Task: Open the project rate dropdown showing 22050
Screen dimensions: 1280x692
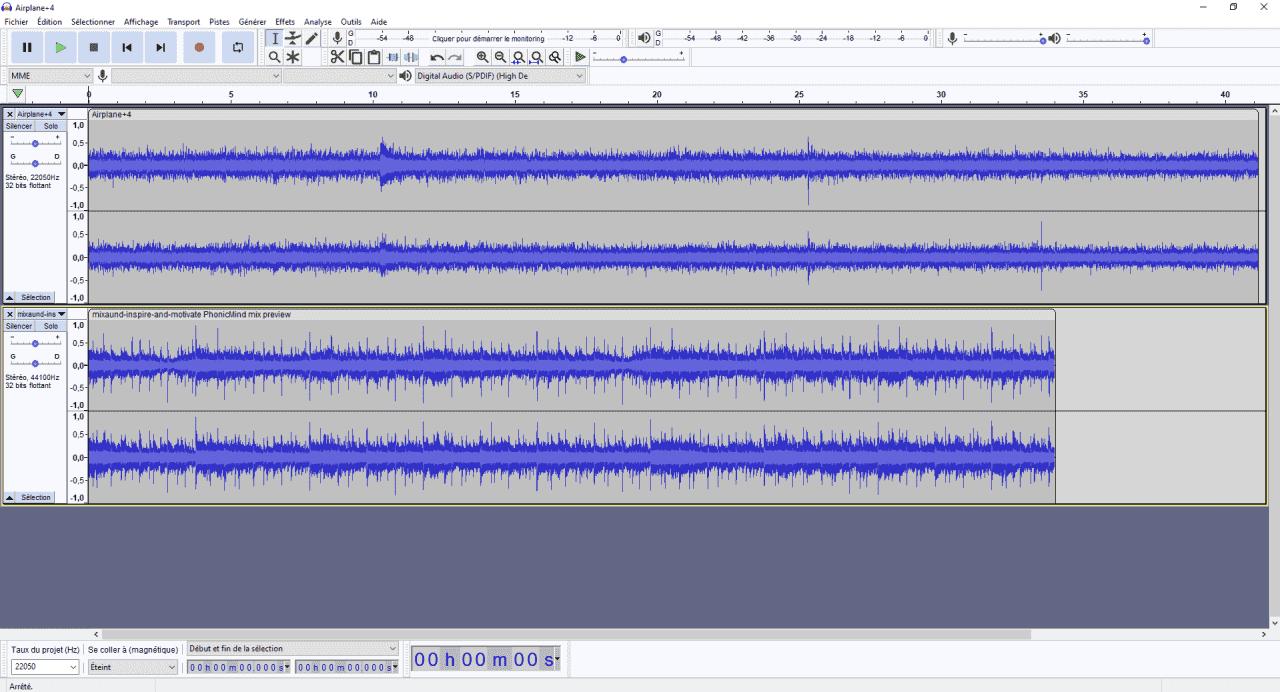Action: pyautogui.click(x=45, y=666)
